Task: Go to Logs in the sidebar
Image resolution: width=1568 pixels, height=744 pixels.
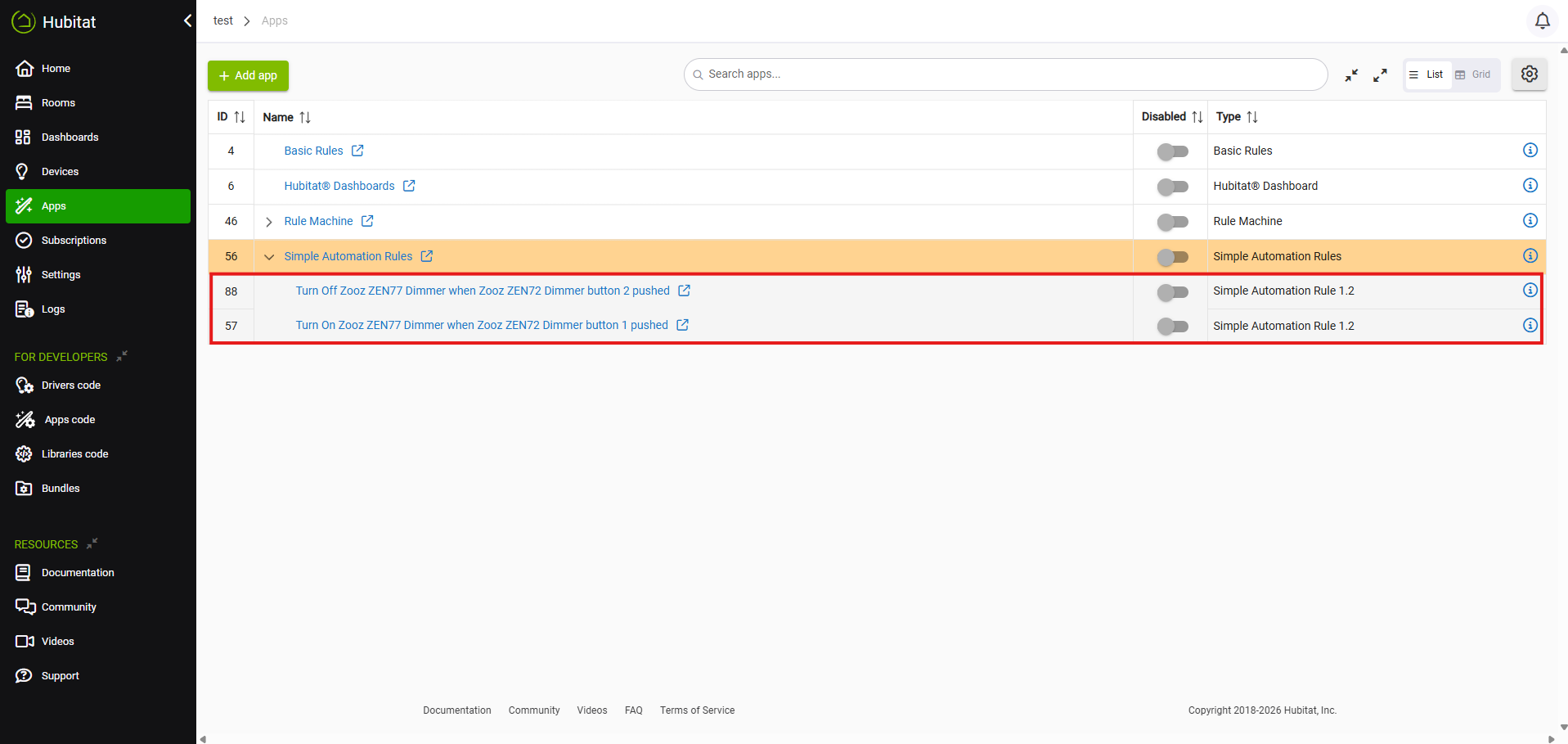Action: (52, 309)
